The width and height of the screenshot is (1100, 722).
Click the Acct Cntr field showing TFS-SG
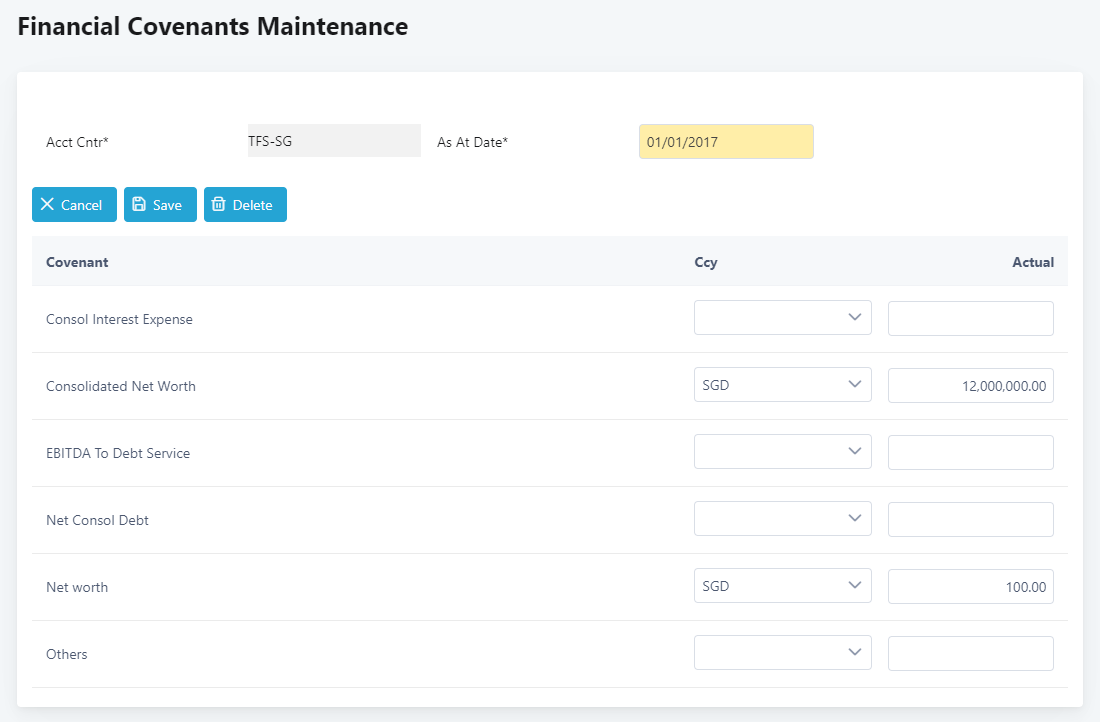334,141
